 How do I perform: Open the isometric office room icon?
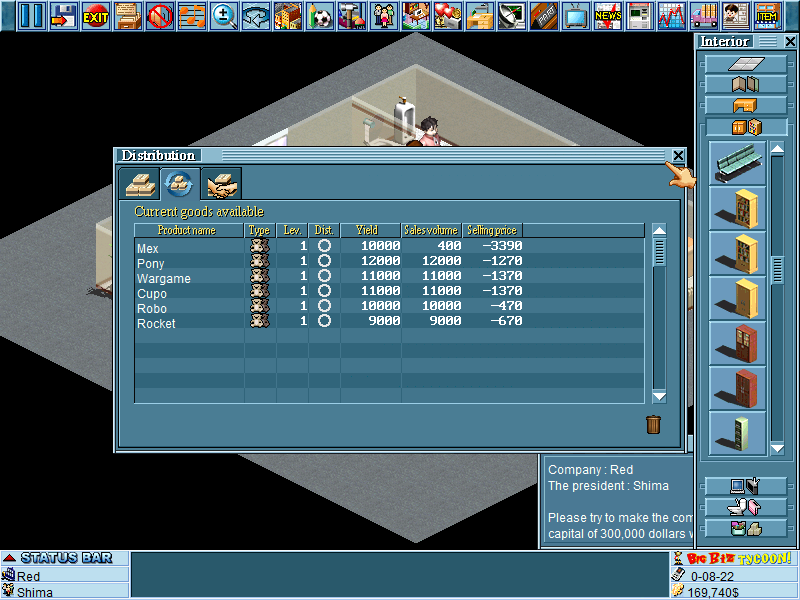point(416,16)
